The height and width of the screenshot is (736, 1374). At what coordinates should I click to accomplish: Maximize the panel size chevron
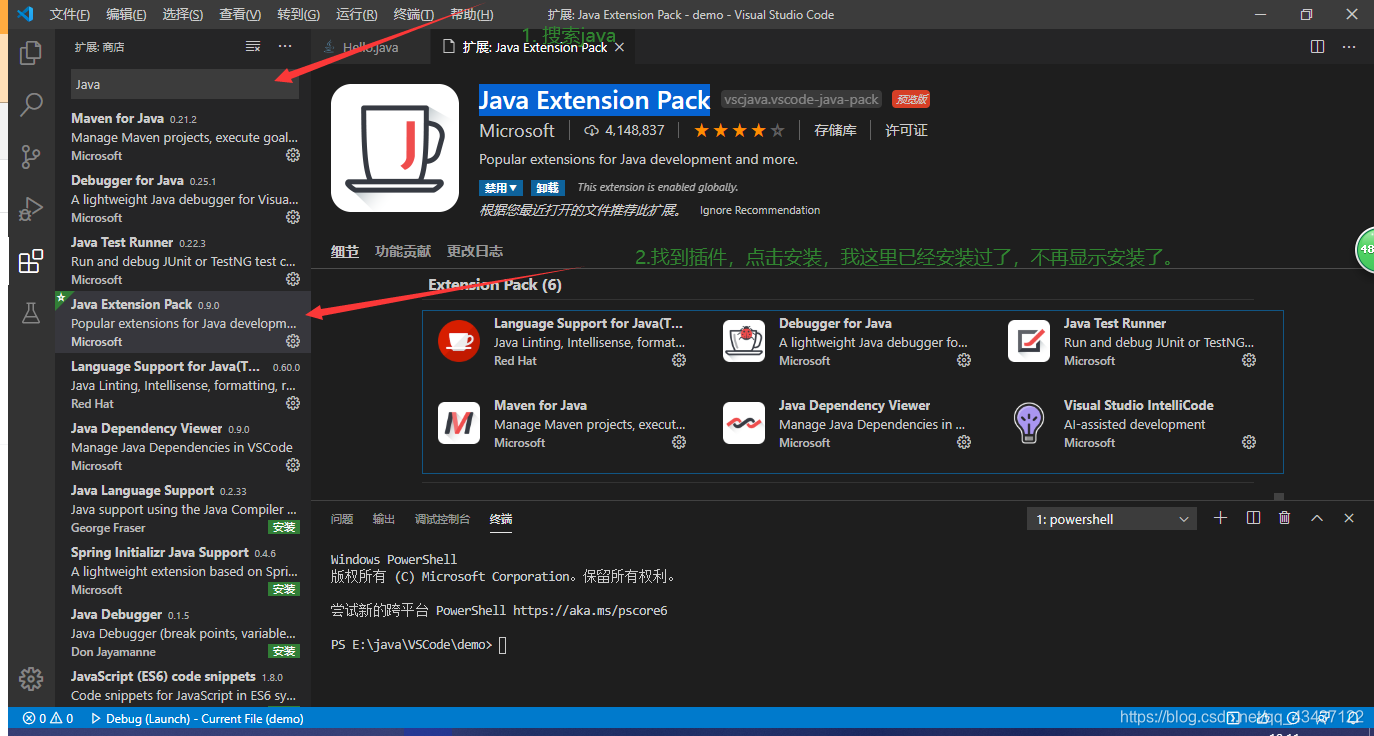1317,518
